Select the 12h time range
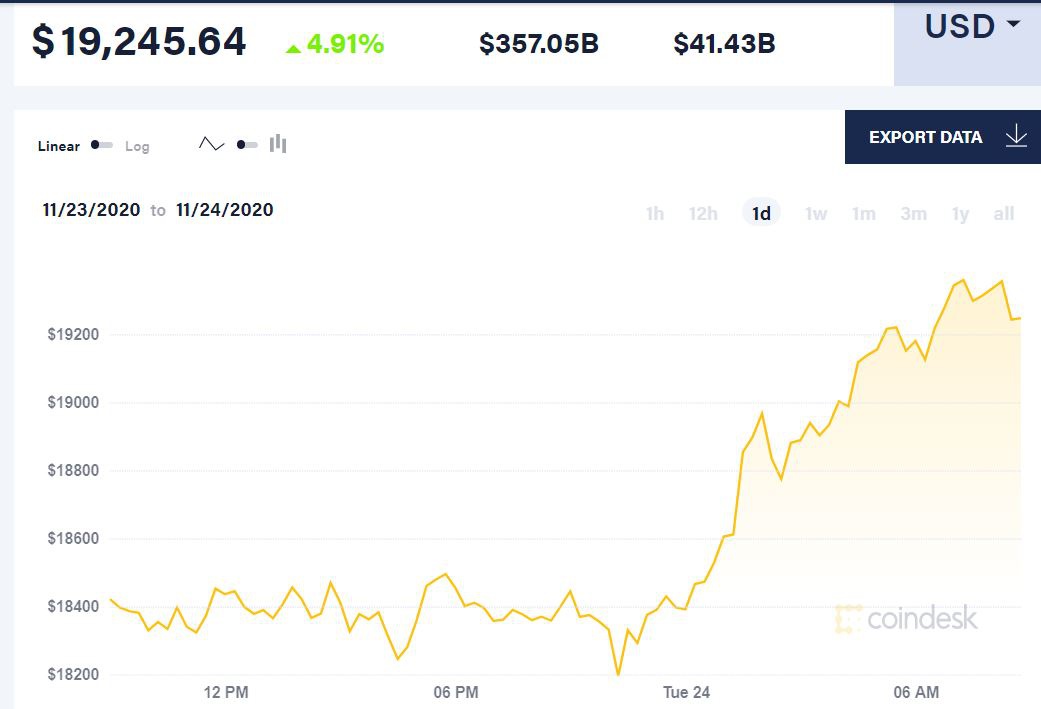Viewport: 1041px width, 709px height. (703, 213)
